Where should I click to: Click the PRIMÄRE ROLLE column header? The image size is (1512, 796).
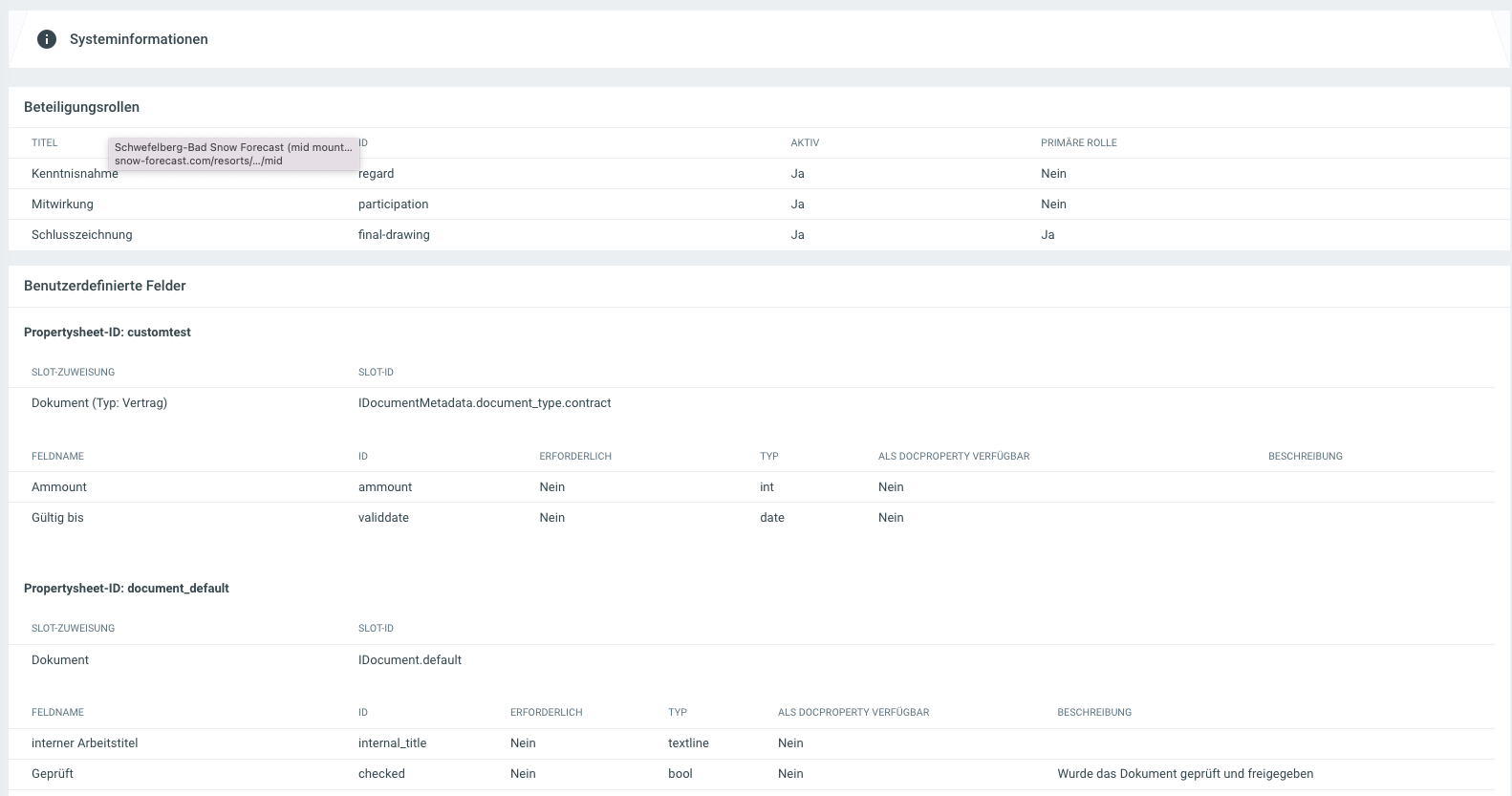click(1078, 143)
